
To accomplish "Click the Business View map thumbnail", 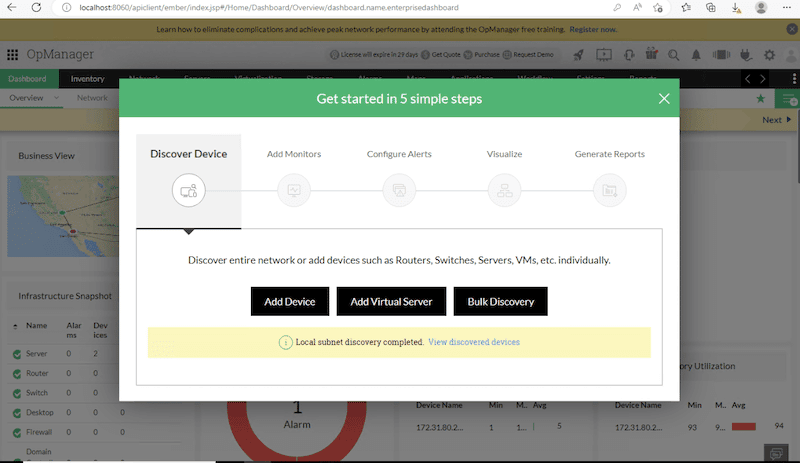I will pyautogui.click(x=63, y=216).
